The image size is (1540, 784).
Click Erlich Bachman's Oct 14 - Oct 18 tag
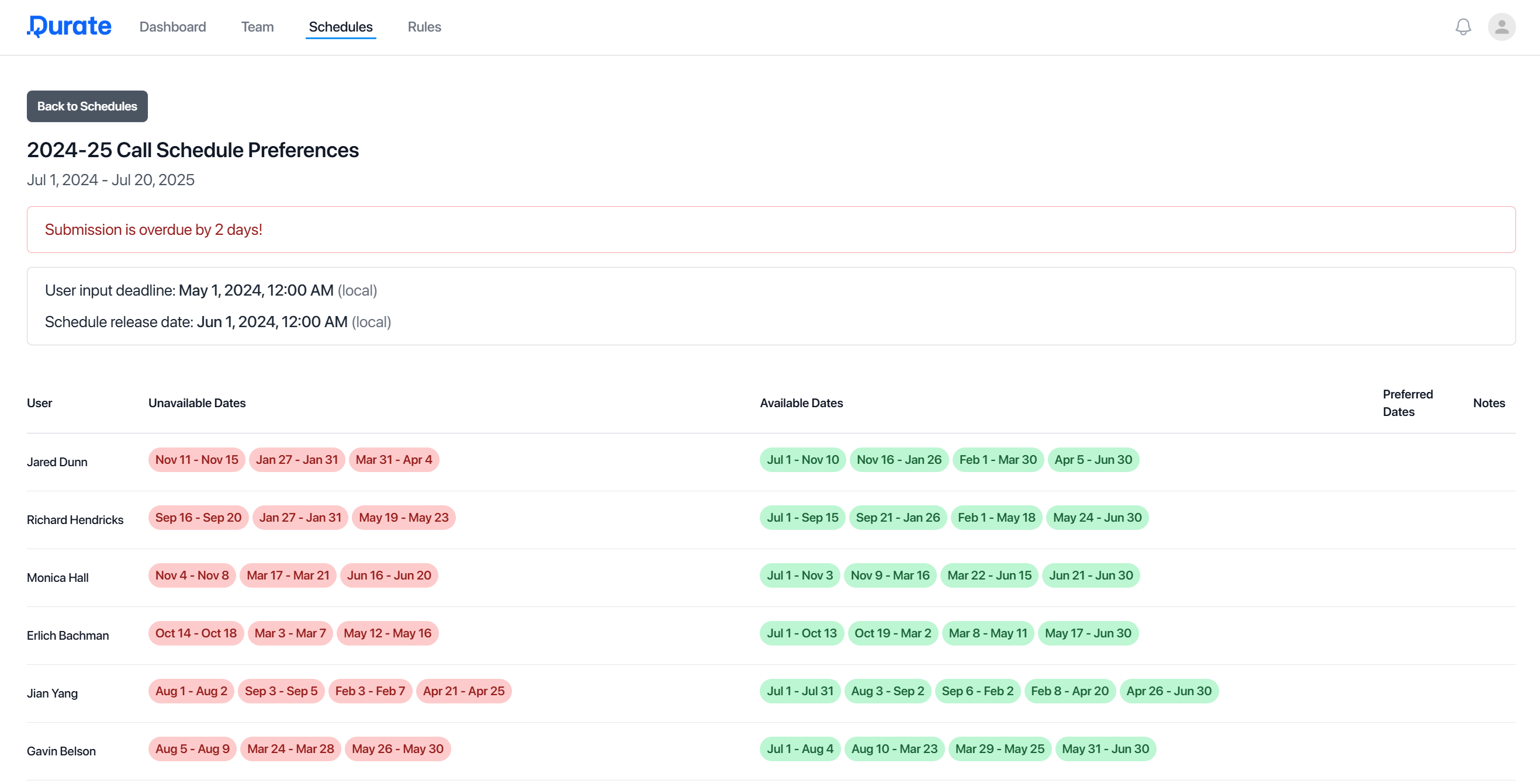(195, 633)
